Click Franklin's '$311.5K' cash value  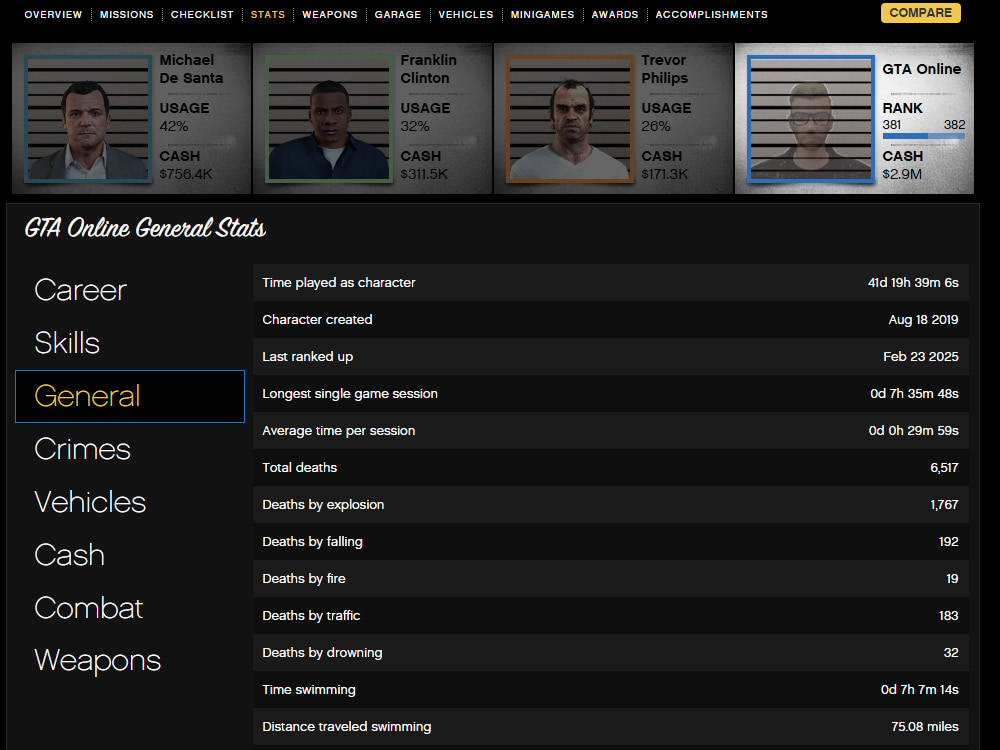pos(424,174)
